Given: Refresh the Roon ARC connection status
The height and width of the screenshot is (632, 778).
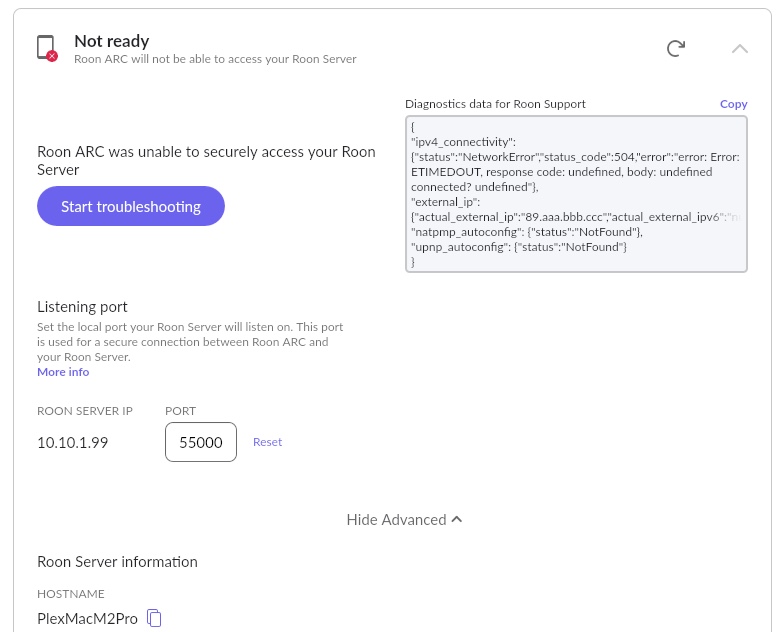Looking at the screenshot, I should [676, 48].
